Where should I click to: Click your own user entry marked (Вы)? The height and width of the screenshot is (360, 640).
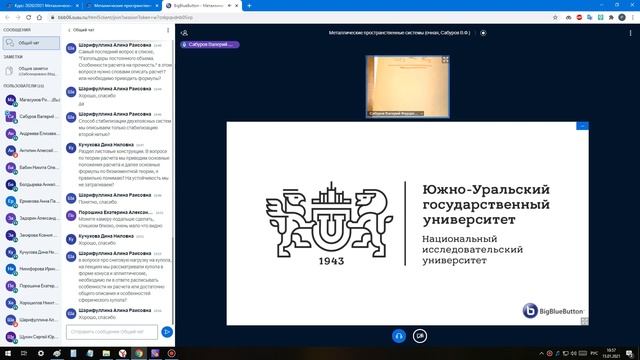[x=32, y=100]
